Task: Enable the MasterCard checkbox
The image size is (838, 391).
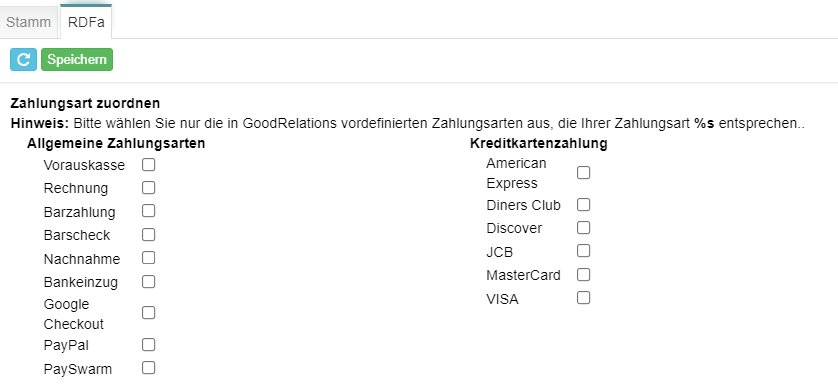Action: pos(584,275)
